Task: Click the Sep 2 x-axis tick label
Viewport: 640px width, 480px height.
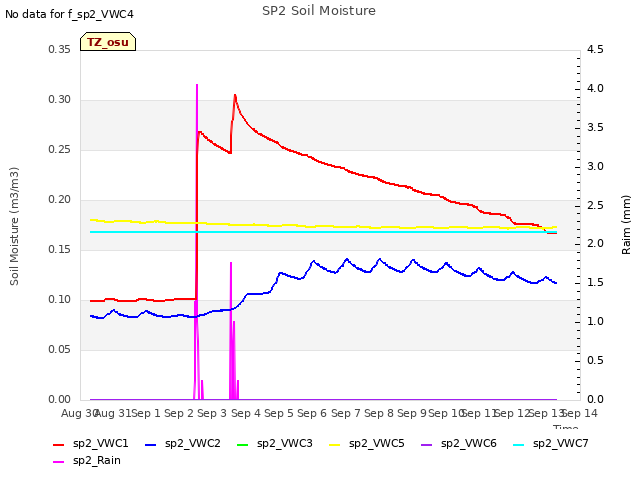Action: click(x=179, y=413)
